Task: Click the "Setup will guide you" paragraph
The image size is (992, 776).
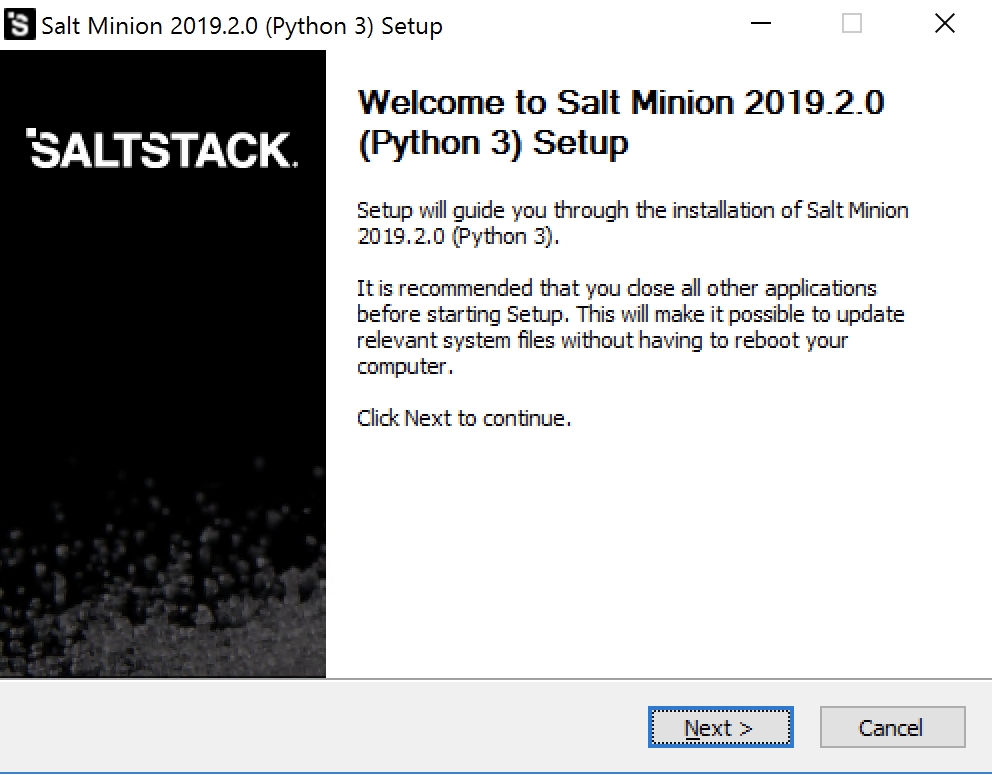Action: [633, 223]
